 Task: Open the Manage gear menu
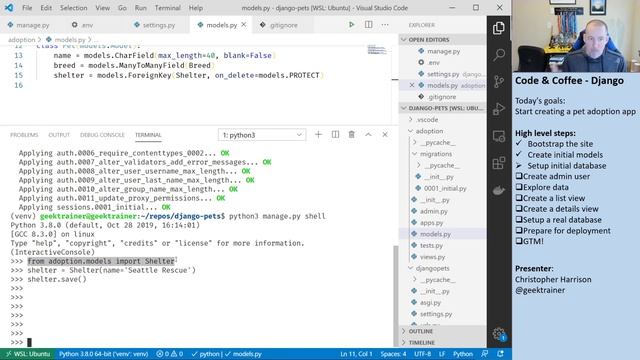498,334
